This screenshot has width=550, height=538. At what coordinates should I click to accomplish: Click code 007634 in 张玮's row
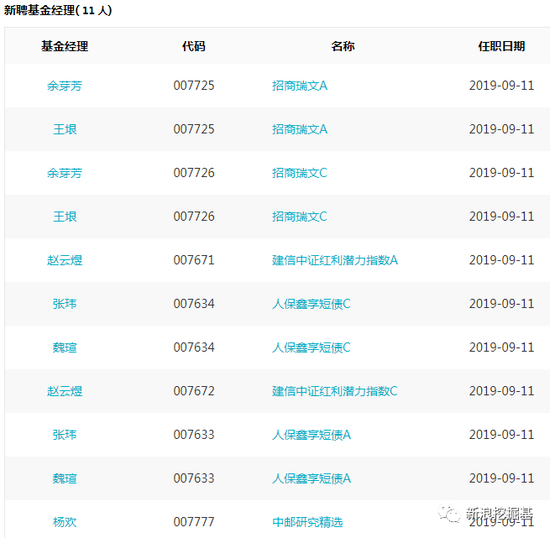coord(194,304)
